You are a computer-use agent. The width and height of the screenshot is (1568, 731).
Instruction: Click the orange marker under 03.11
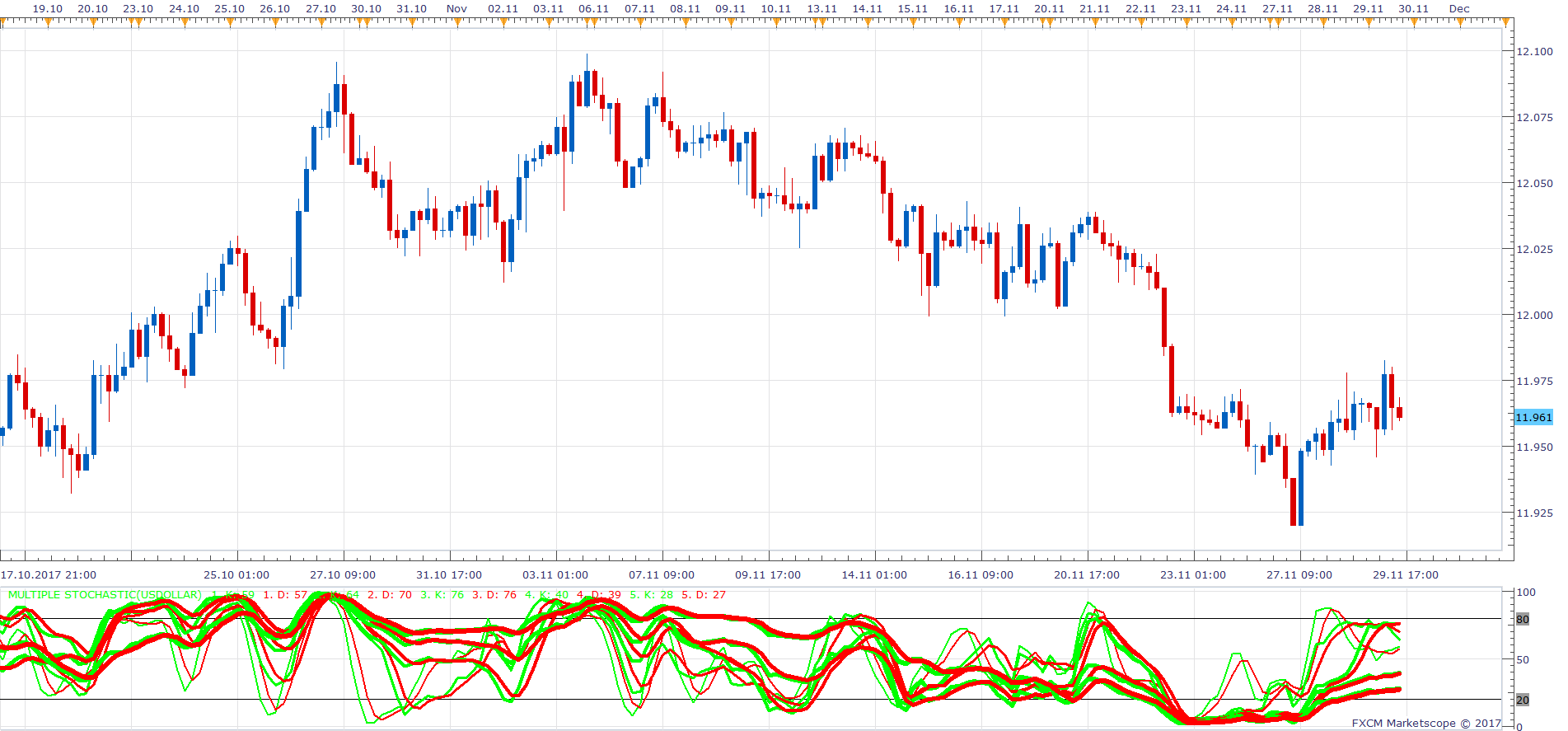pos(549,22)
